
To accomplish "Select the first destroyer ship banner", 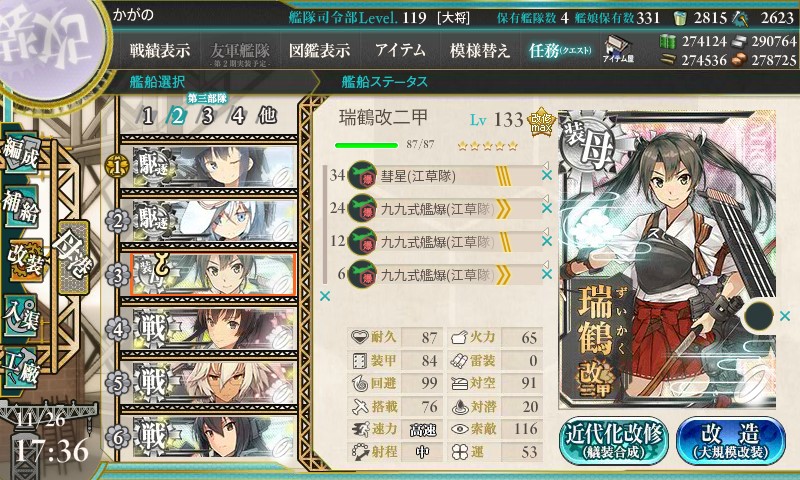I will 214,166.
